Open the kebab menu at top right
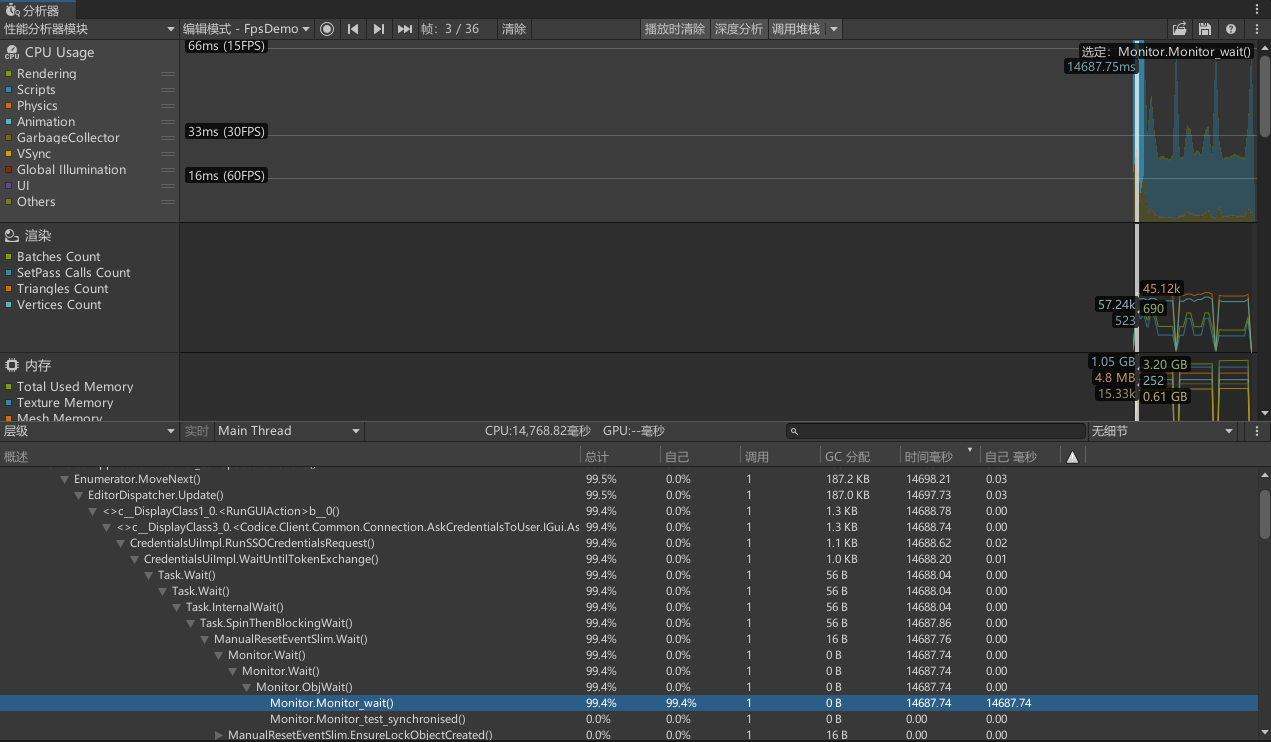Screen dimensions: 1271x742 pos(1256,29)
